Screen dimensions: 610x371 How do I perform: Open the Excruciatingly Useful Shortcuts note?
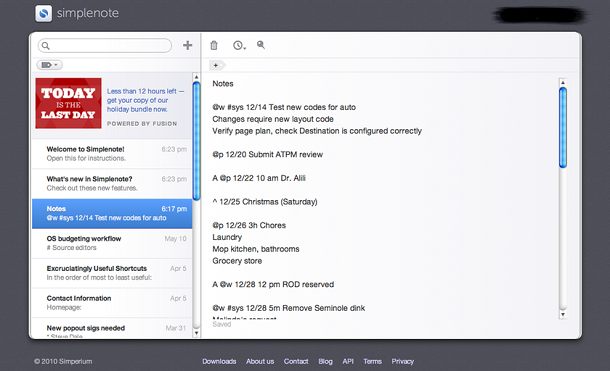112,273
